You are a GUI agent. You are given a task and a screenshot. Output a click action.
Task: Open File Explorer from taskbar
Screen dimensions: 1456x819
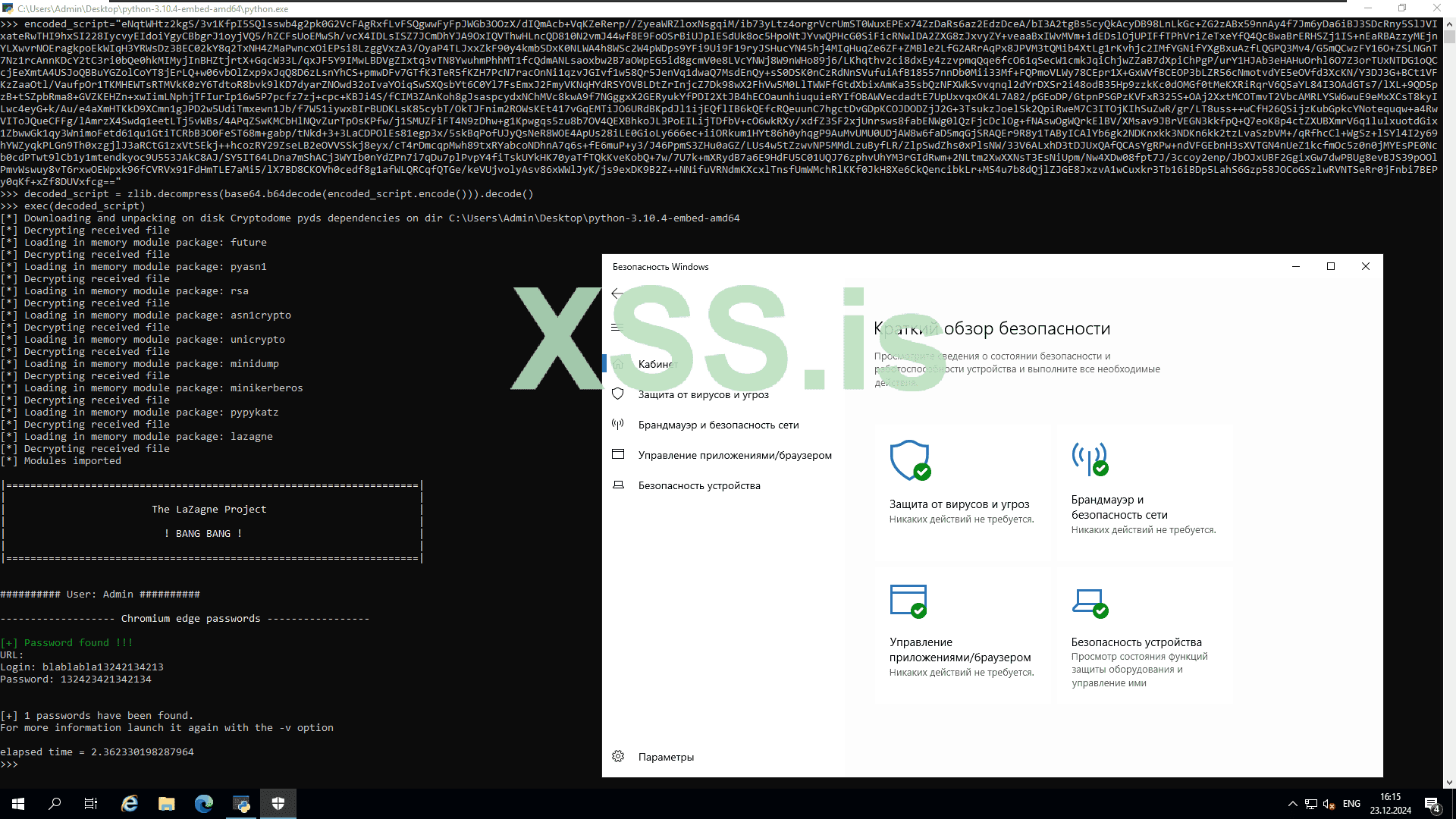click(167, 804)
